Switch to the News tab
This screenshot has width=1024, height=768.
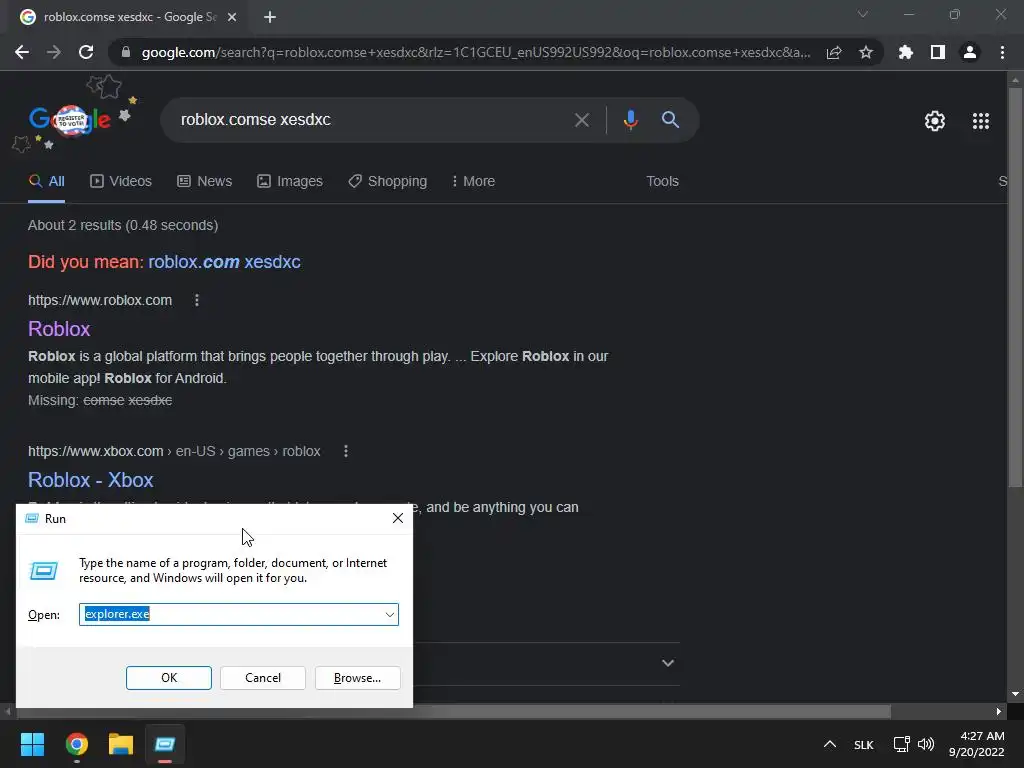coord(204,182)
